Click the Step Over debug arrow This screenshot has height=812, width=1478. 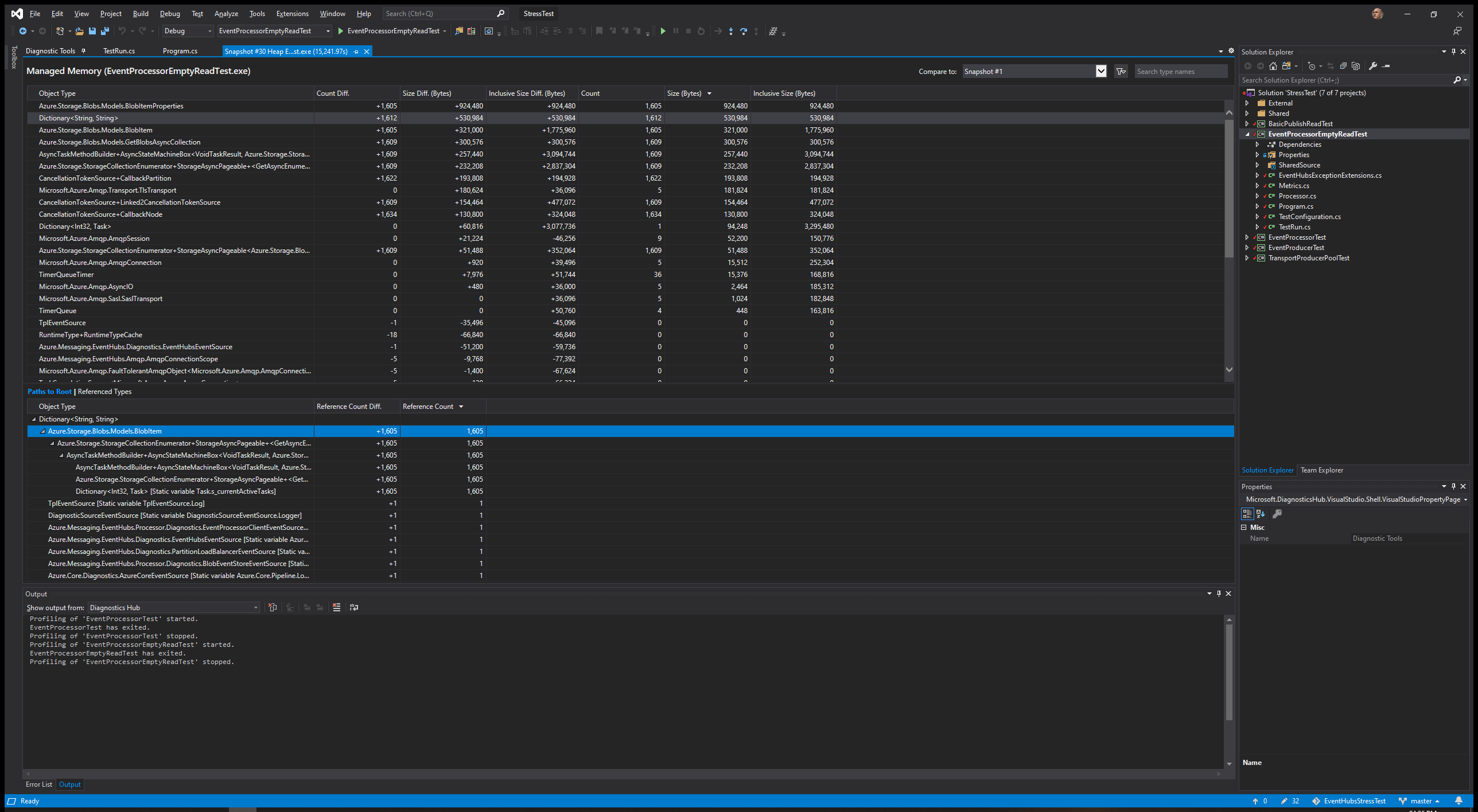tap(743, 31)
